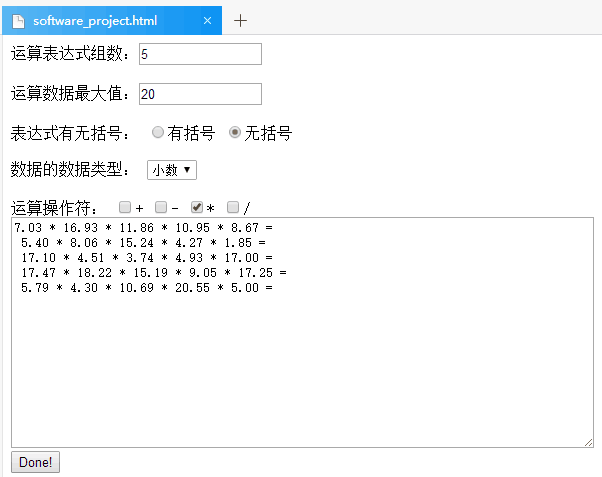Click the 数据的数据类型 label text
This screenshot has height=477, width=602.
[x=70, y=169]
